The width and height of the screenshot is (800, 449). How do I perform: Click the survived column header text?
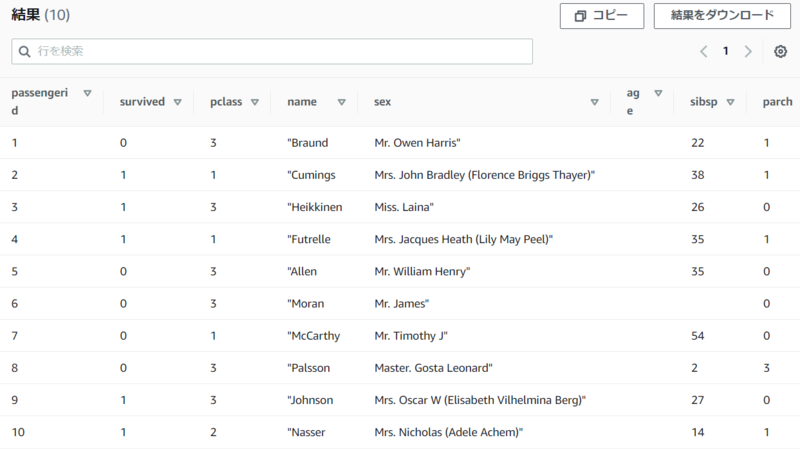(142, 102)
